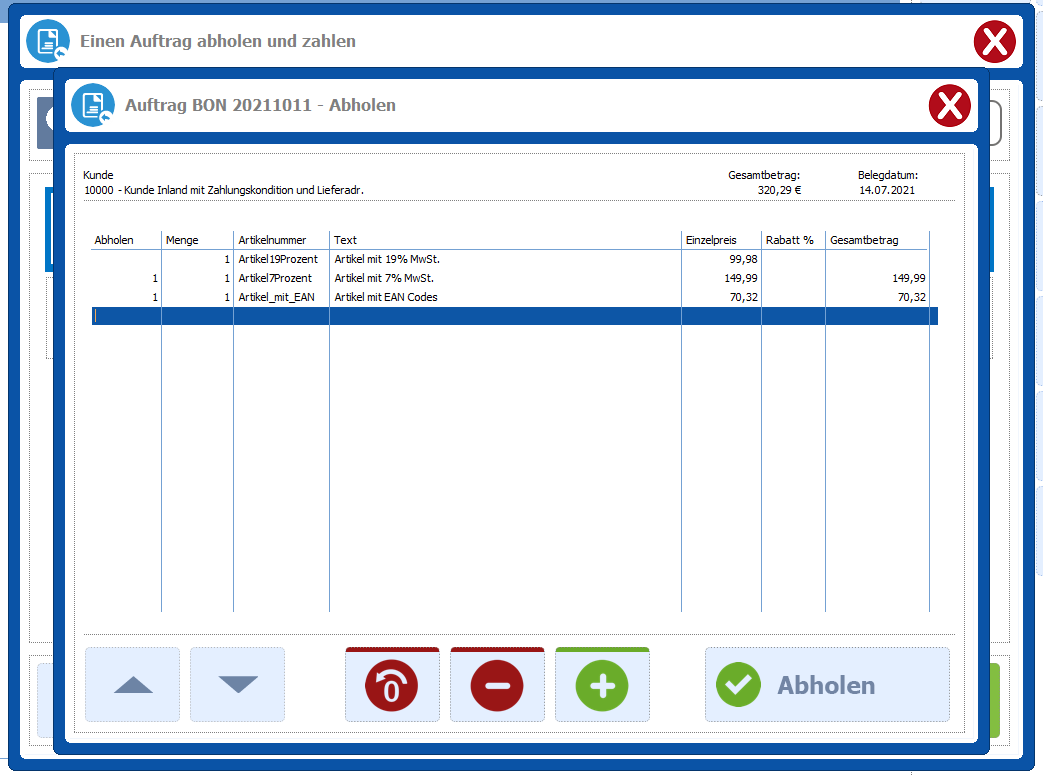This screenshot has height=776, width=1043.
Task: Close the Auftrag BON 20211011 dialog
Action: point(949,106)
